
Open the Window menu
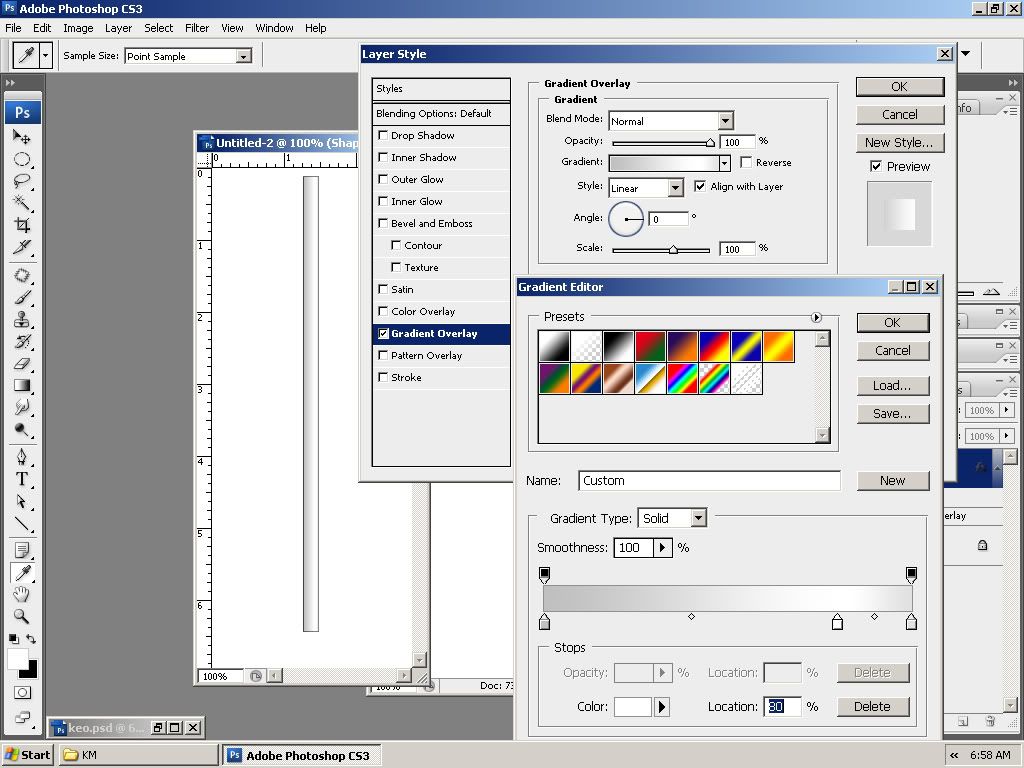pos(274,28)
